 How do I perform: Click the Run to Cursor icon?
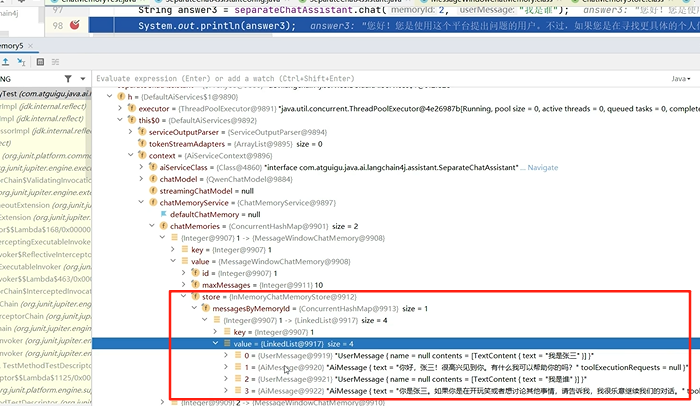21,62
